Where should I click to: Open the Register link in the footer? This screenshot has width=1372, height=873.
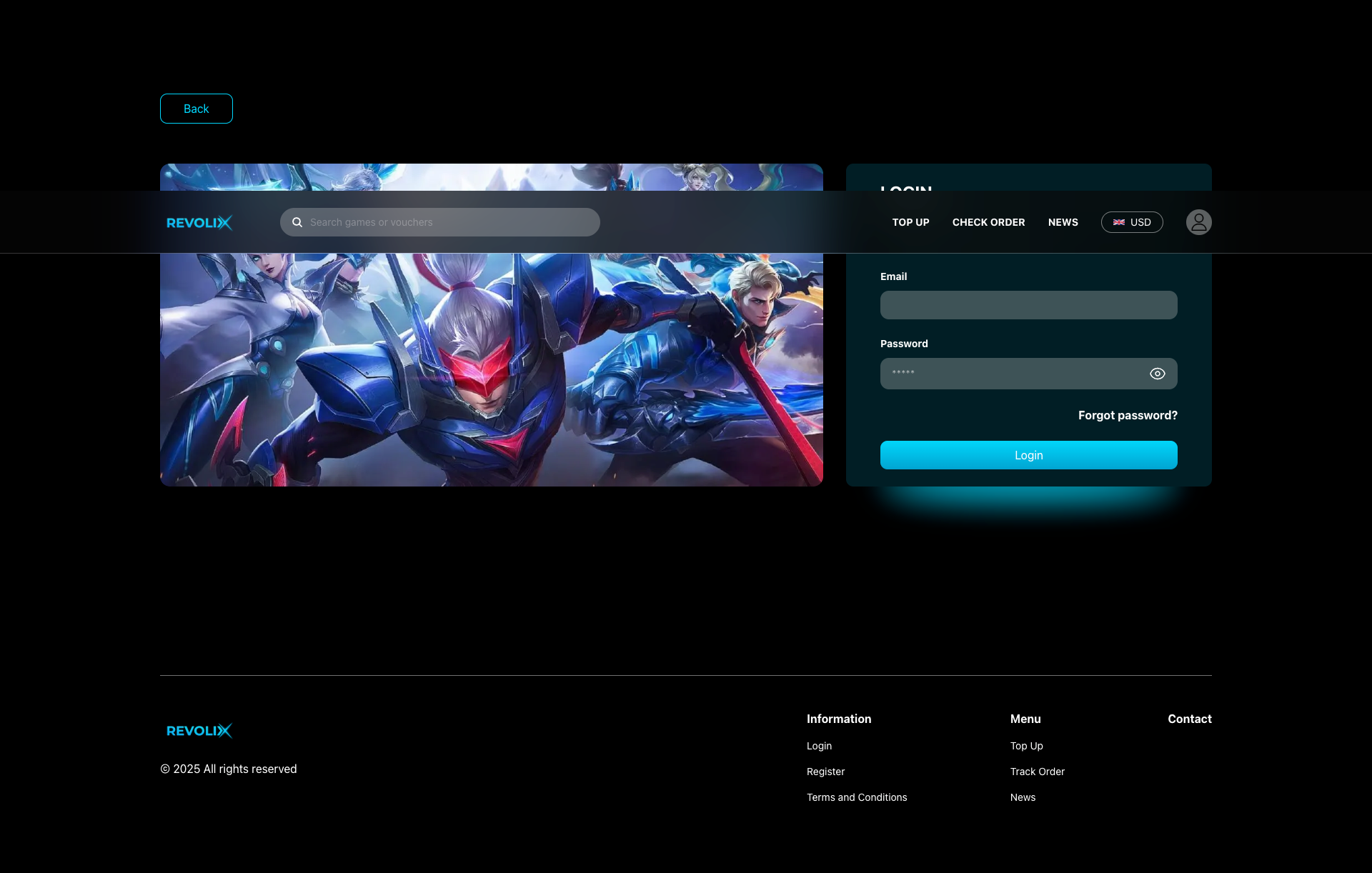(825, 772)
